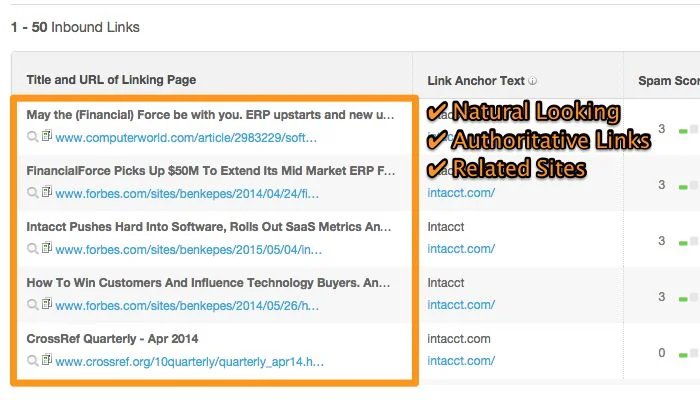This screenshot has height=400, width=700.
Task: Open the crossref.org quarterly_apr14 link
Action: (x=189, y=362)
